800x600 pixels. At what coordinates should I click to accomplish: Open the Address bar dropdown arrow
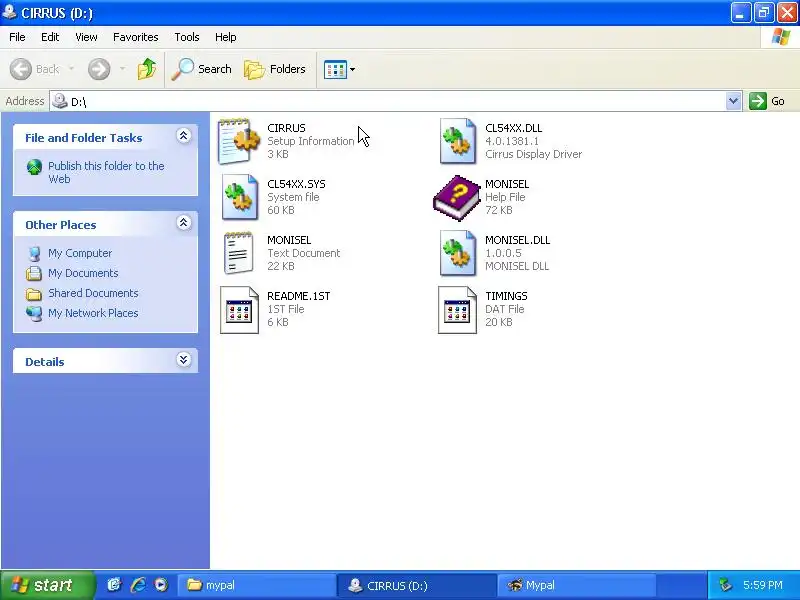tap(733, 101)
